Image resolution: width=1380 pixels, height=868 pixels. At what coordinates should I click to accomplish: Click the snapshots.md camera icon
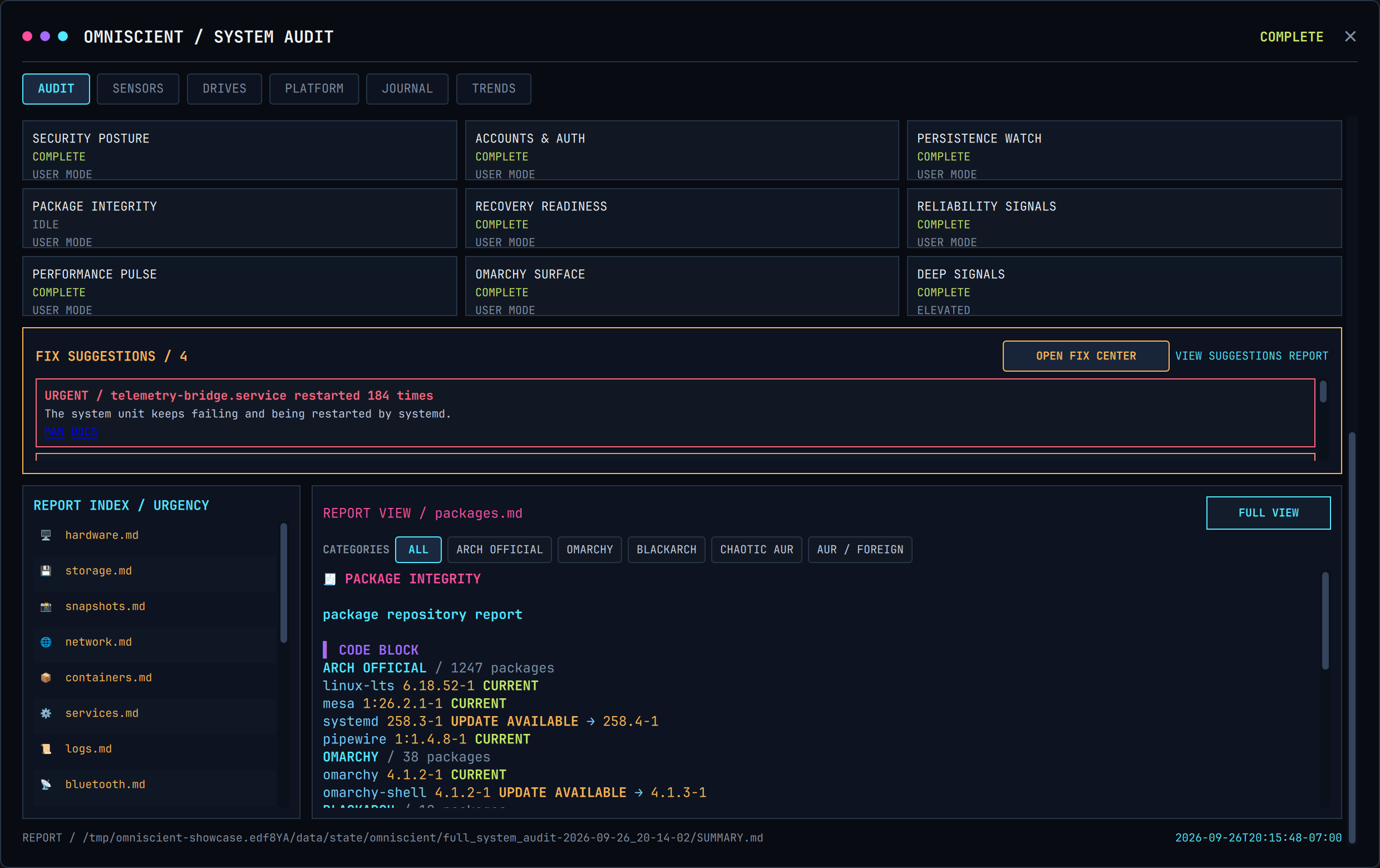46,606
